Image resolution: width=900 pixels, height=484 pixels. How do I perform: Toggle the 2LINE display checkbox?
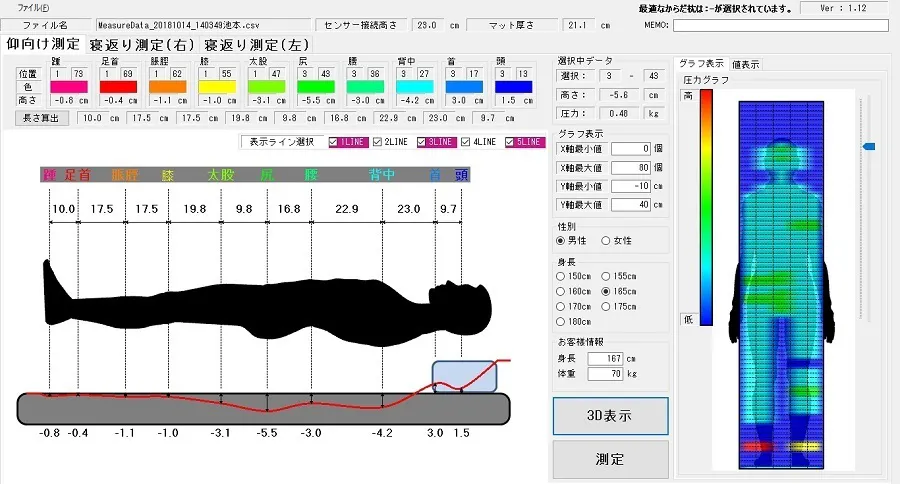pos(379,142)
